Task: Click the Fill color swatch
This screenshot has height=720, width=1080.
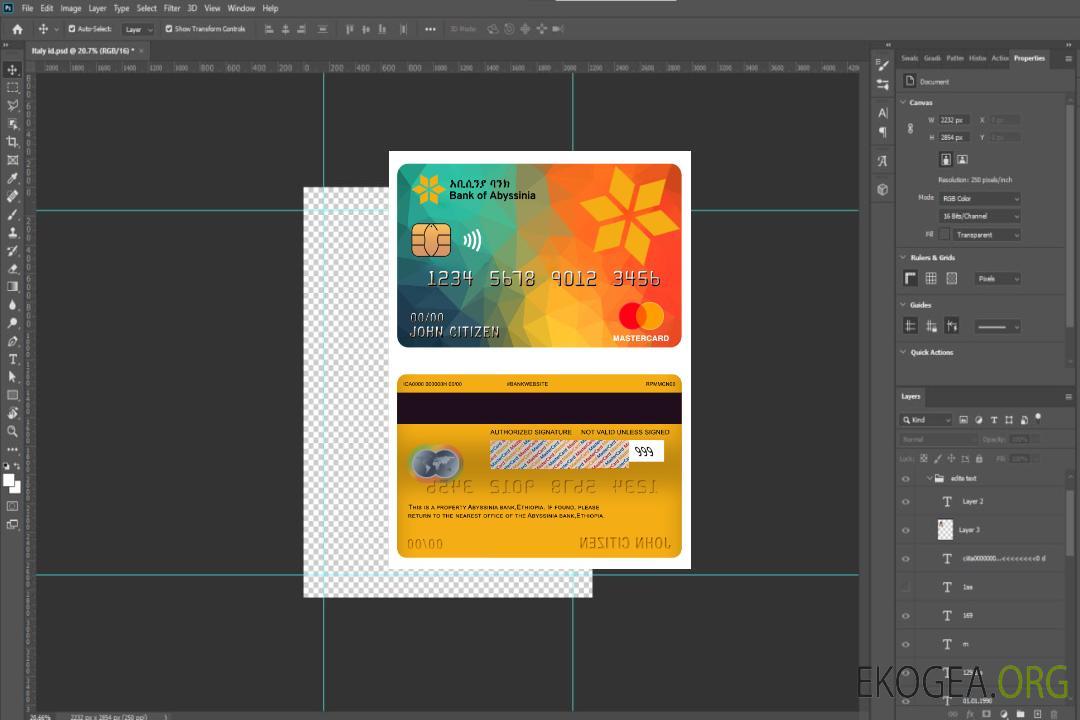Action: (x=944, y=235)
